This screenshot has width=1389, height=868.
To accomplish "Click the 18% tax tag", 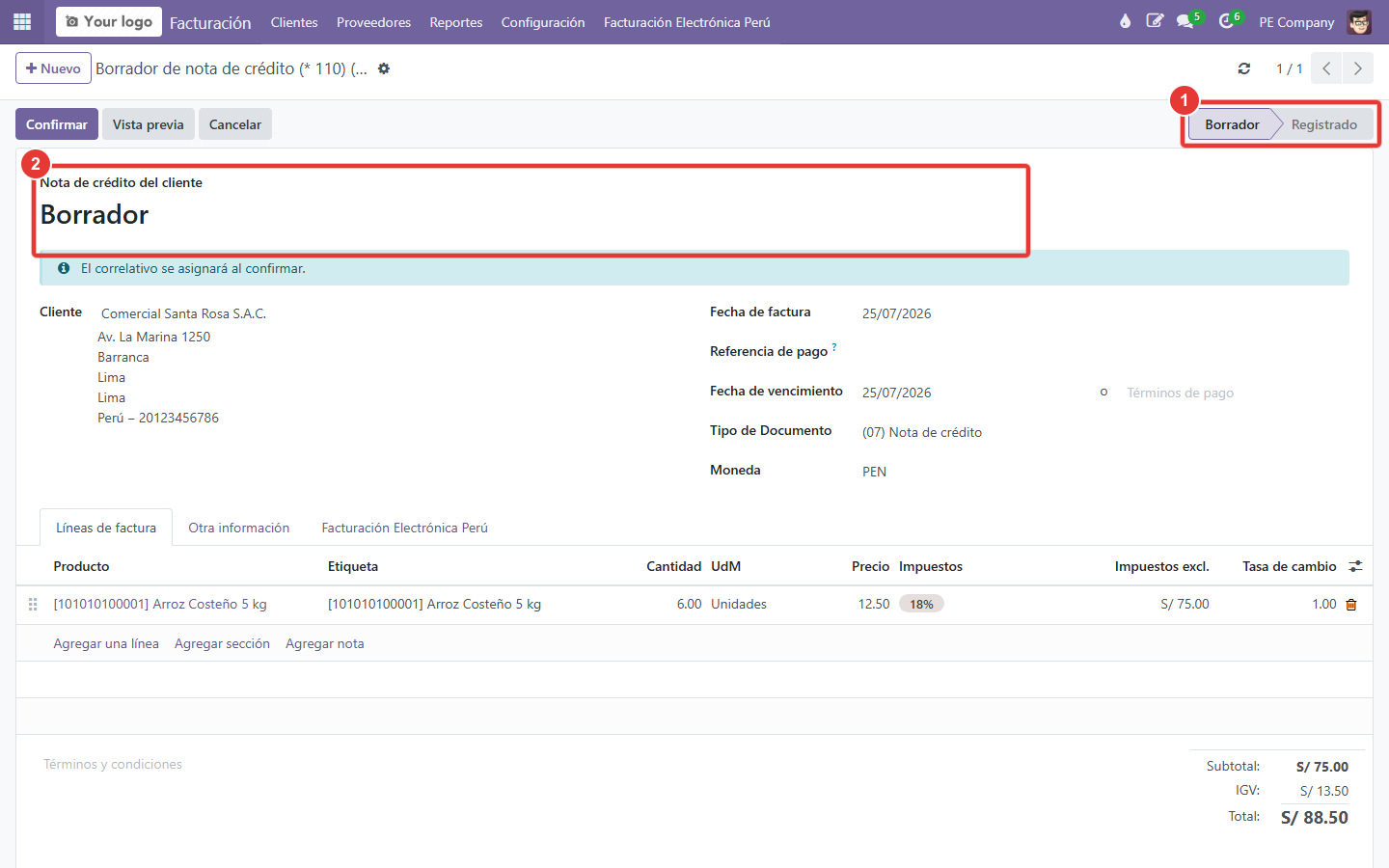I will [921, 604].
